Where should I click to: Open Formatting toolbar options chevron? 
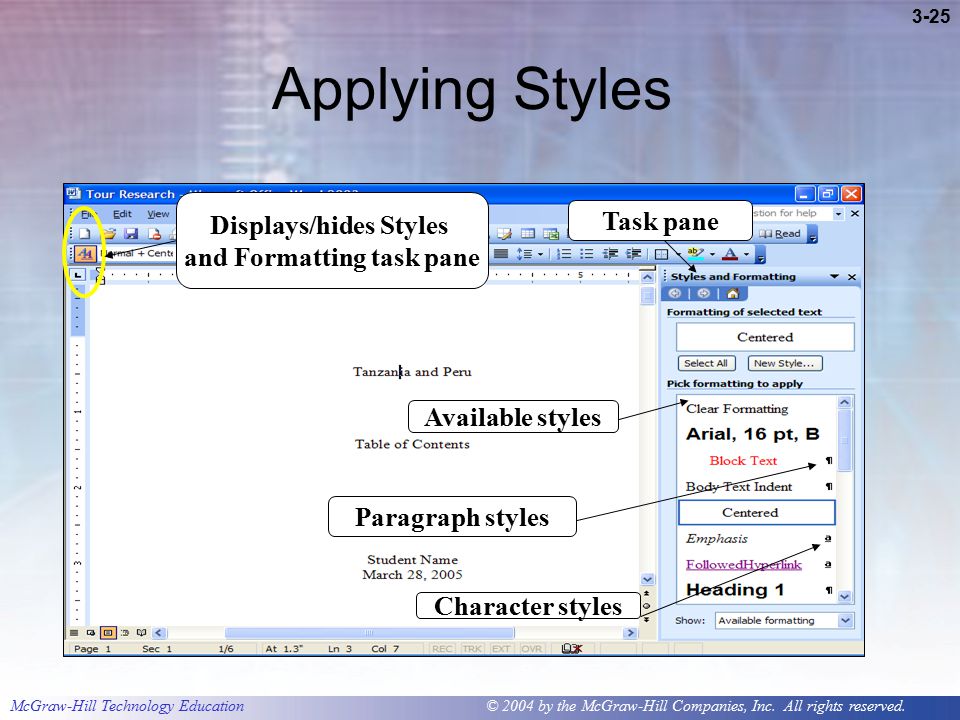click(760, 254)
